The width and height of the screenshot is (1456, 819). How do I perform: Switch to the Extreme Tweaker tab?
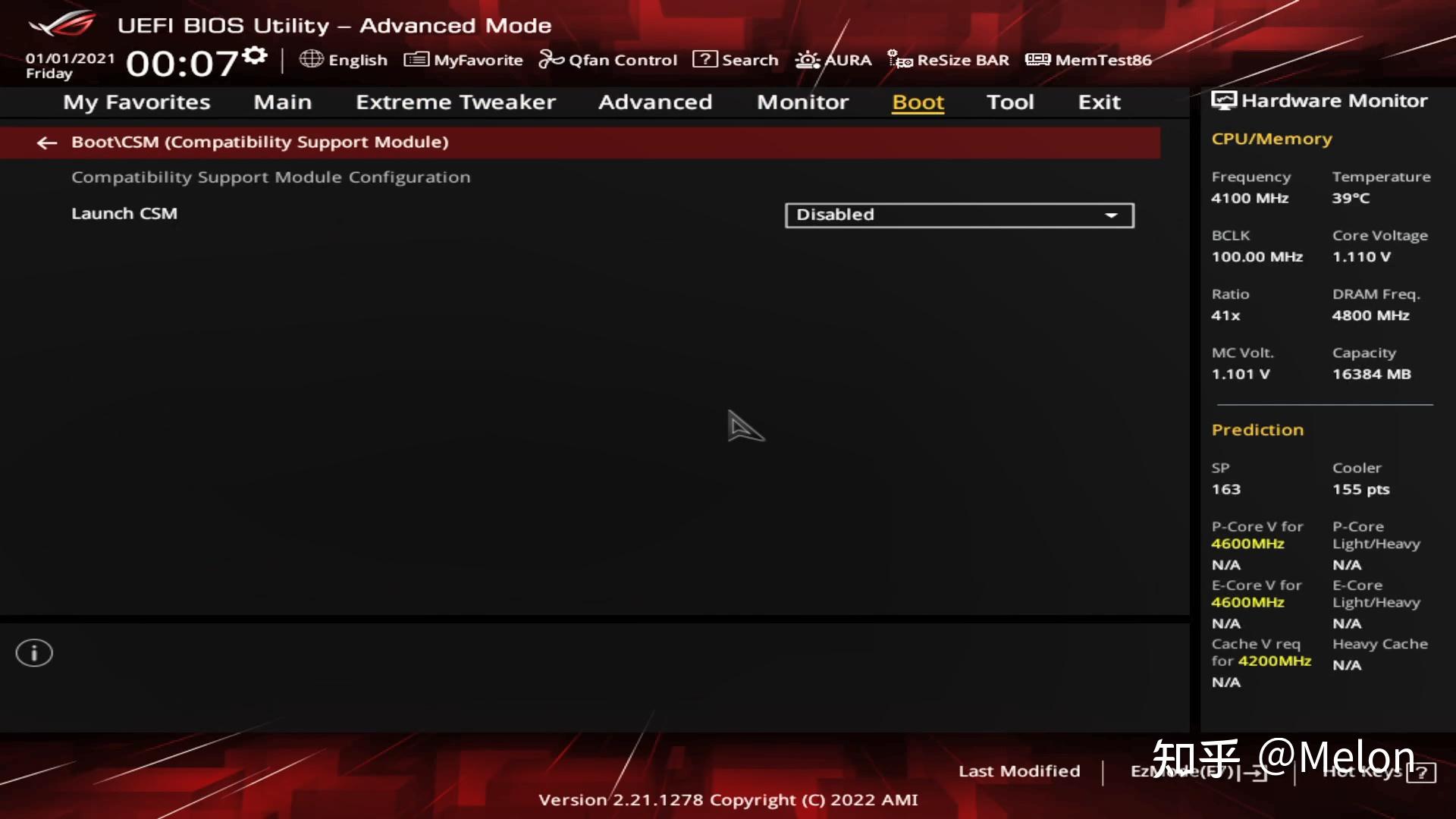tap(456, 102)
